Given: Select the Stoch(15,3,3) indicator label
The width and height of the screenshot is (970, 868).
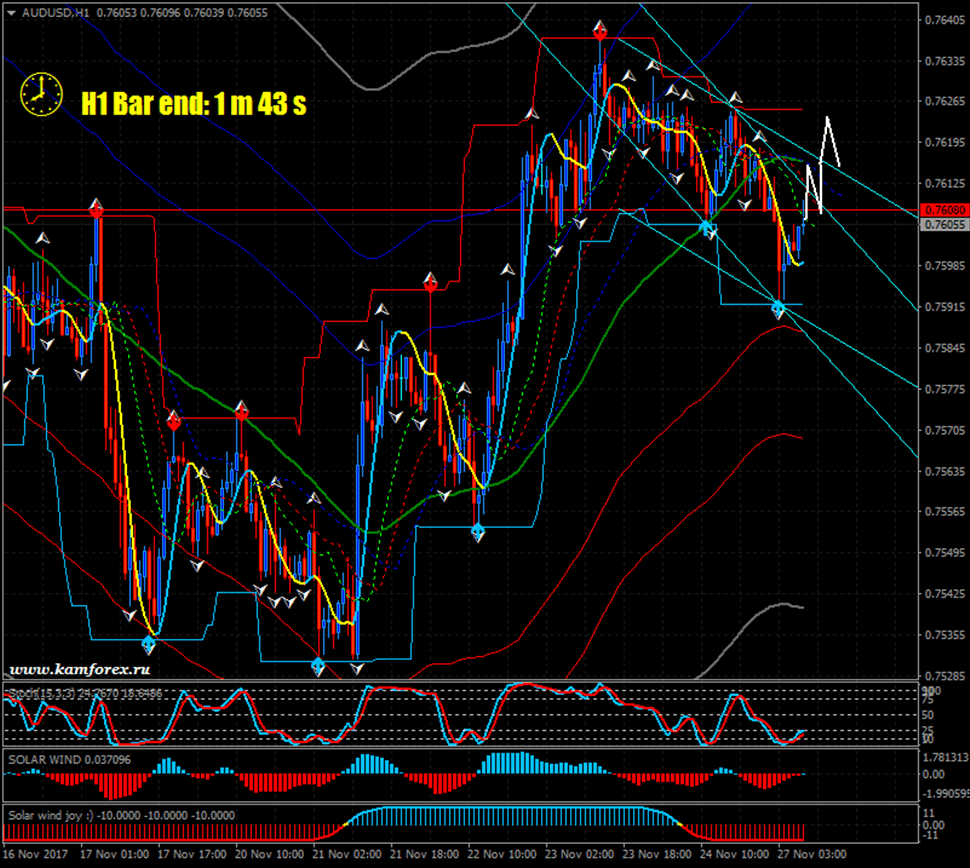Looking at the screenshot, I should coord(85,694).
